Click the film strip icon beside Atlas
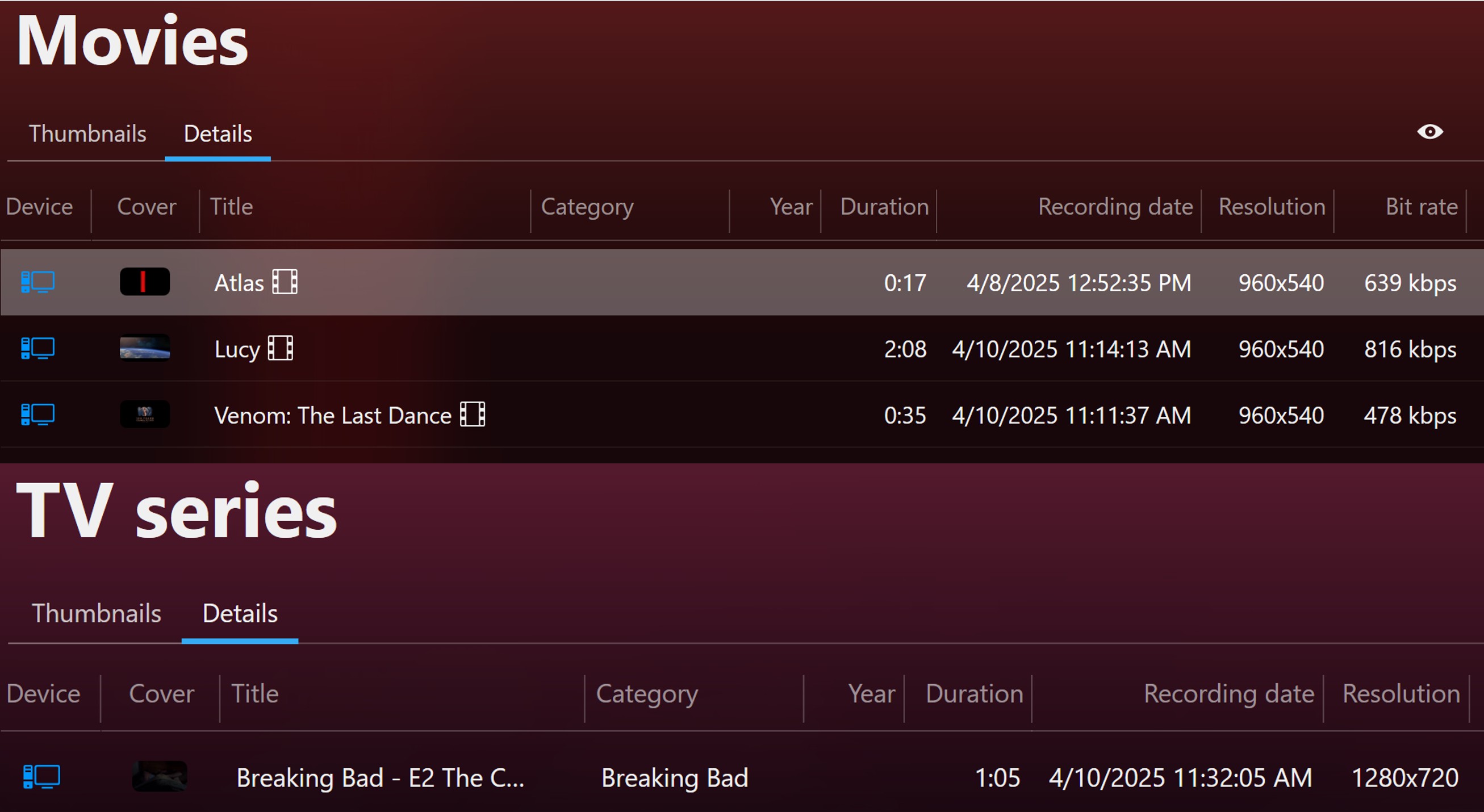This screenshot has width=1484, height=812. [285, 282]
